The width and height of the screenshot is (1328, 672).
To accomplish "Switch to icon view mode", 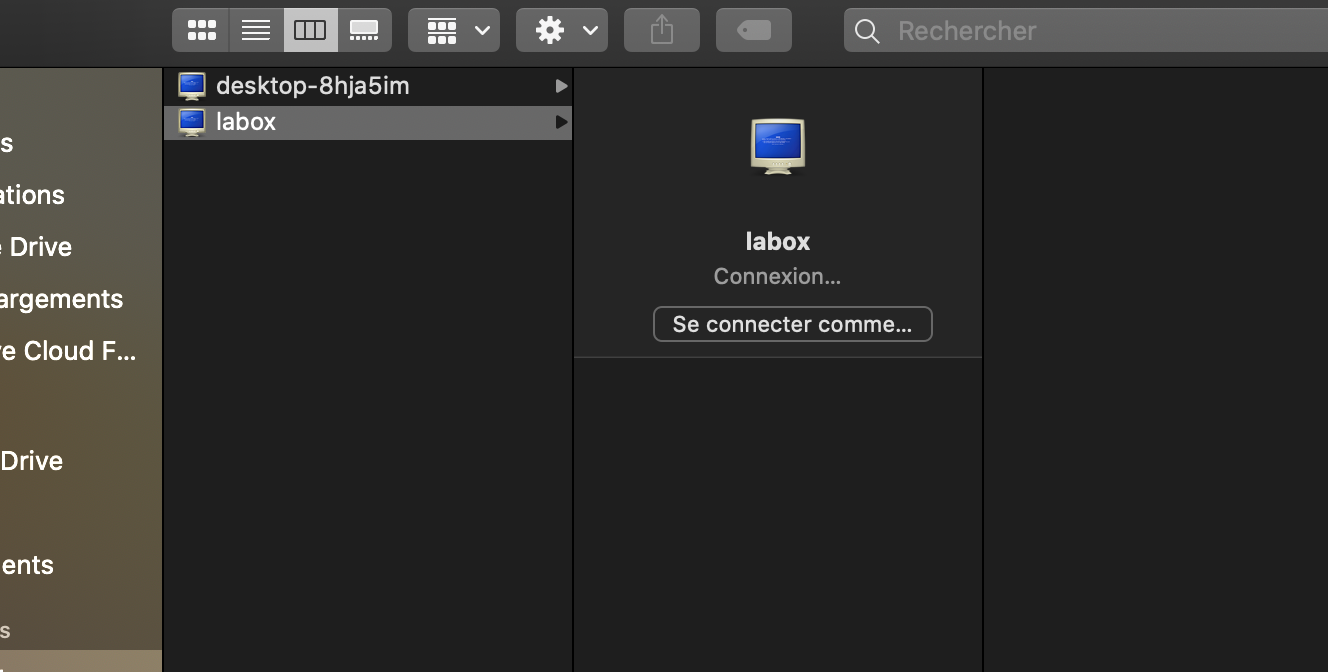I will tap(201, 31).
